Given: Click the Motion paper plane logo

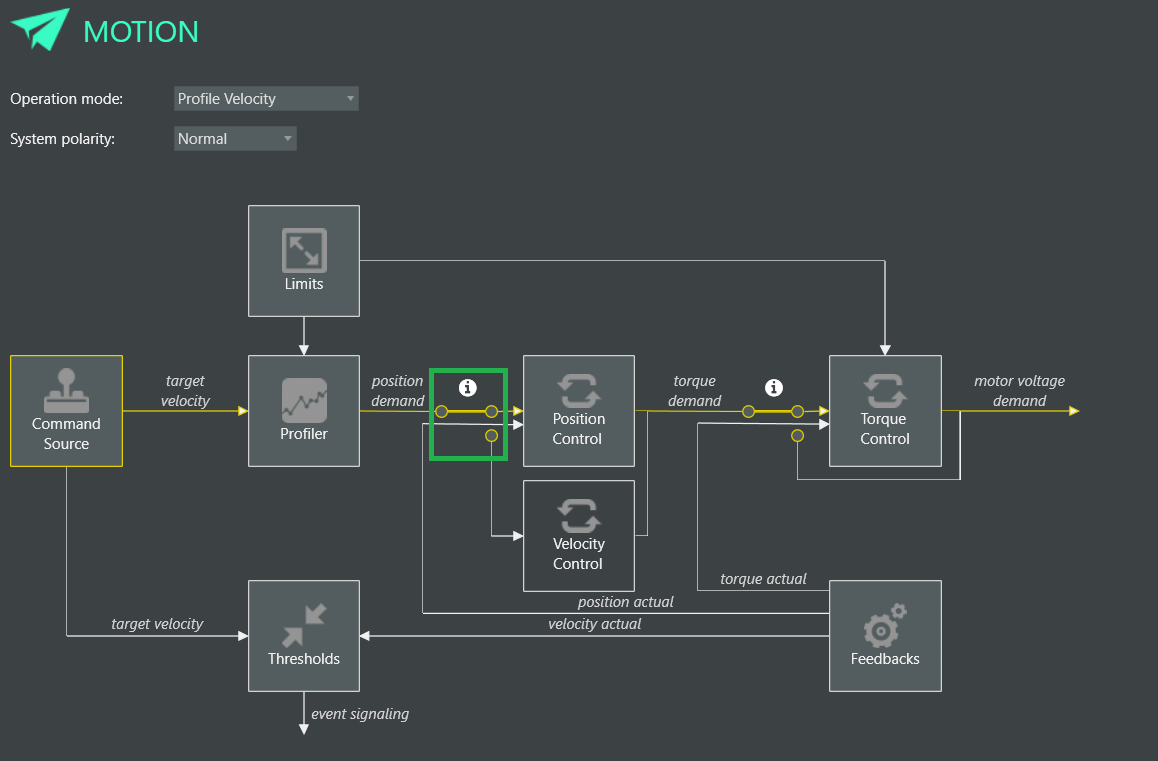Looking at the screenshot, I should pos(40,29).
